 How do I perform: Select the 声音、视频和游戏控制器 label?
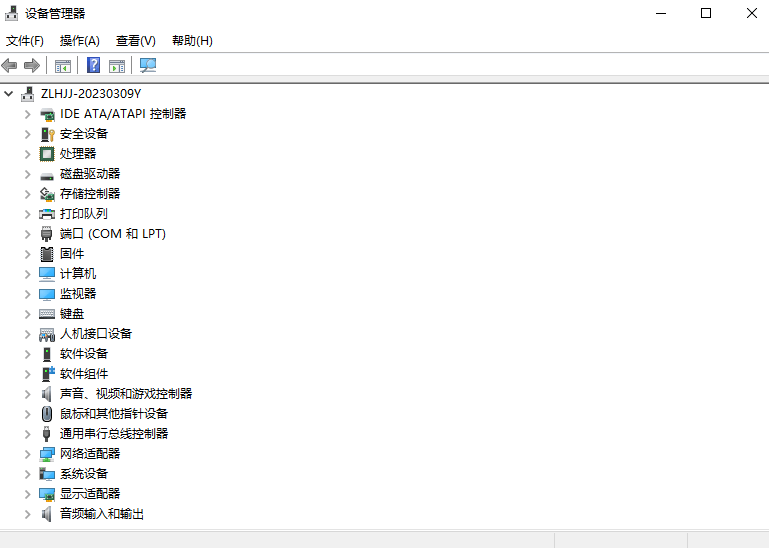tap(126, 394)
